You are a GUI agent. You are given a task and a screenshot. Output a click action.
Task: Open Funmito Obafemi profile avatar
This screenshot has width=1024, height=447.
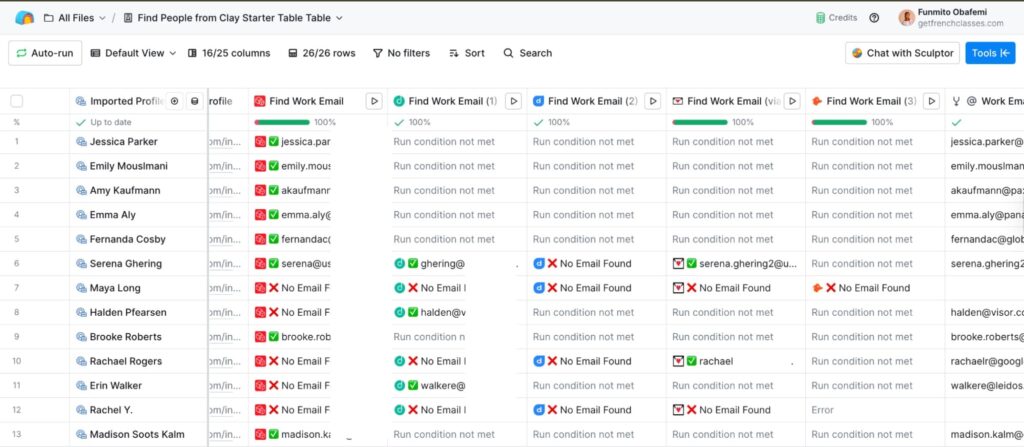pos(906,18)
